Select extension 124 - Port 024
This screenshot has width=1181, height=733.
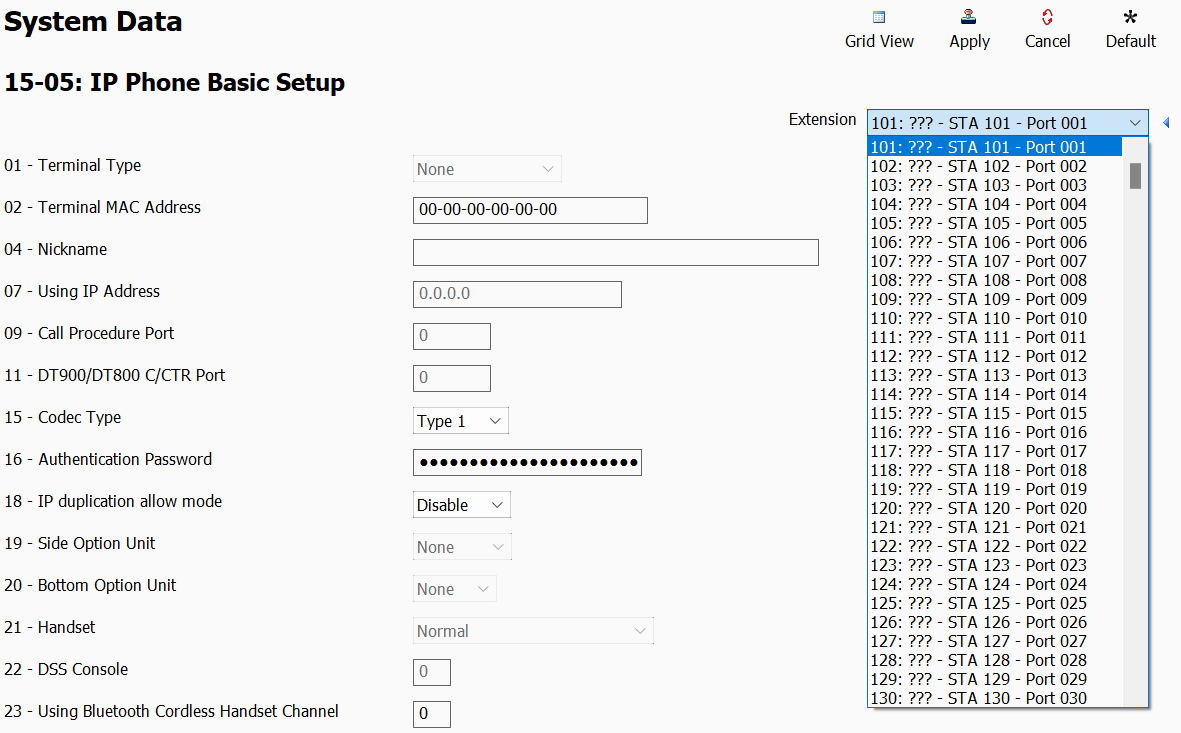pyautogui.click(x=995, y=584)
